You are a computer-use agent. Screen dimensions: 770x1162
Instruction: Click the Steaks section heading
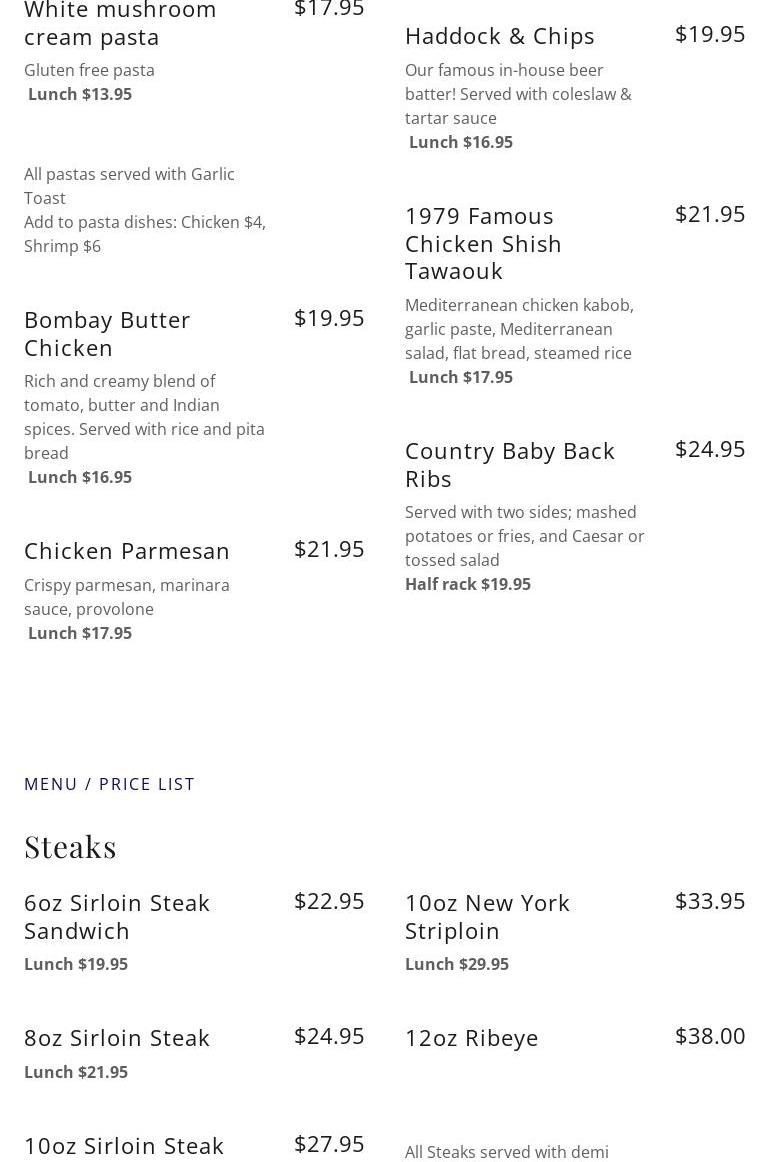(x=70, y=847)
